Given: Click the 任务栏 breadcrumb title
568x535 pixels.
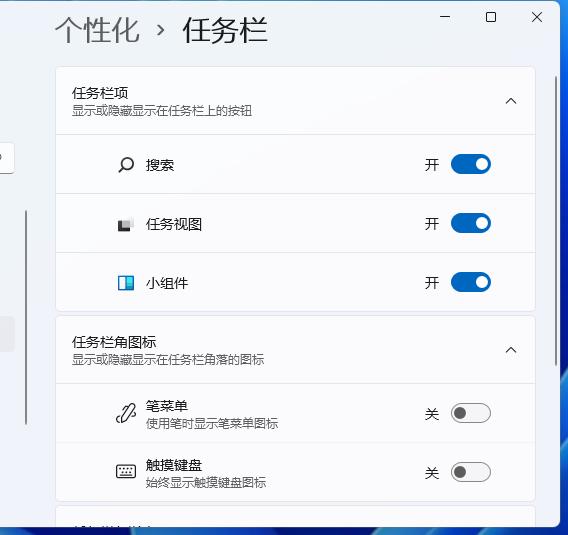Looking at the screenshot, I should coord(225,30).
